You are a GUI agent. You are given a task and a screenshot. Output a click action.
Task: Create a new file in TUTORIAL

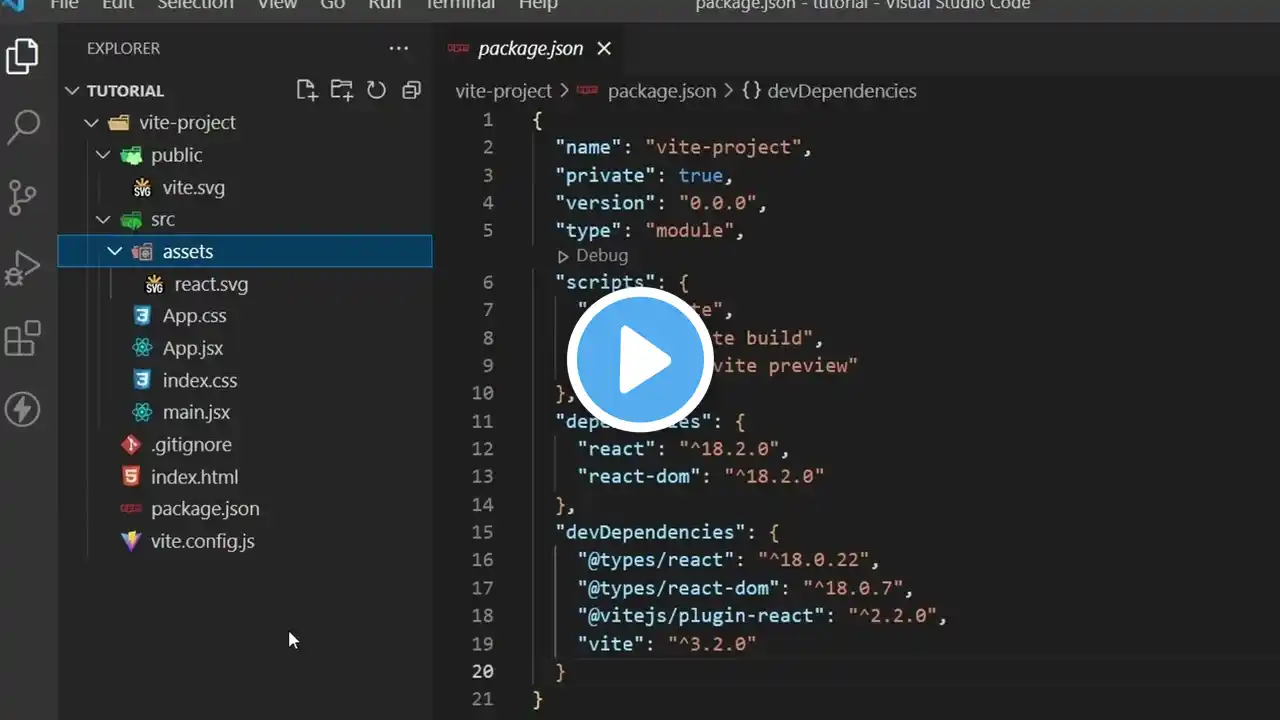307,90
